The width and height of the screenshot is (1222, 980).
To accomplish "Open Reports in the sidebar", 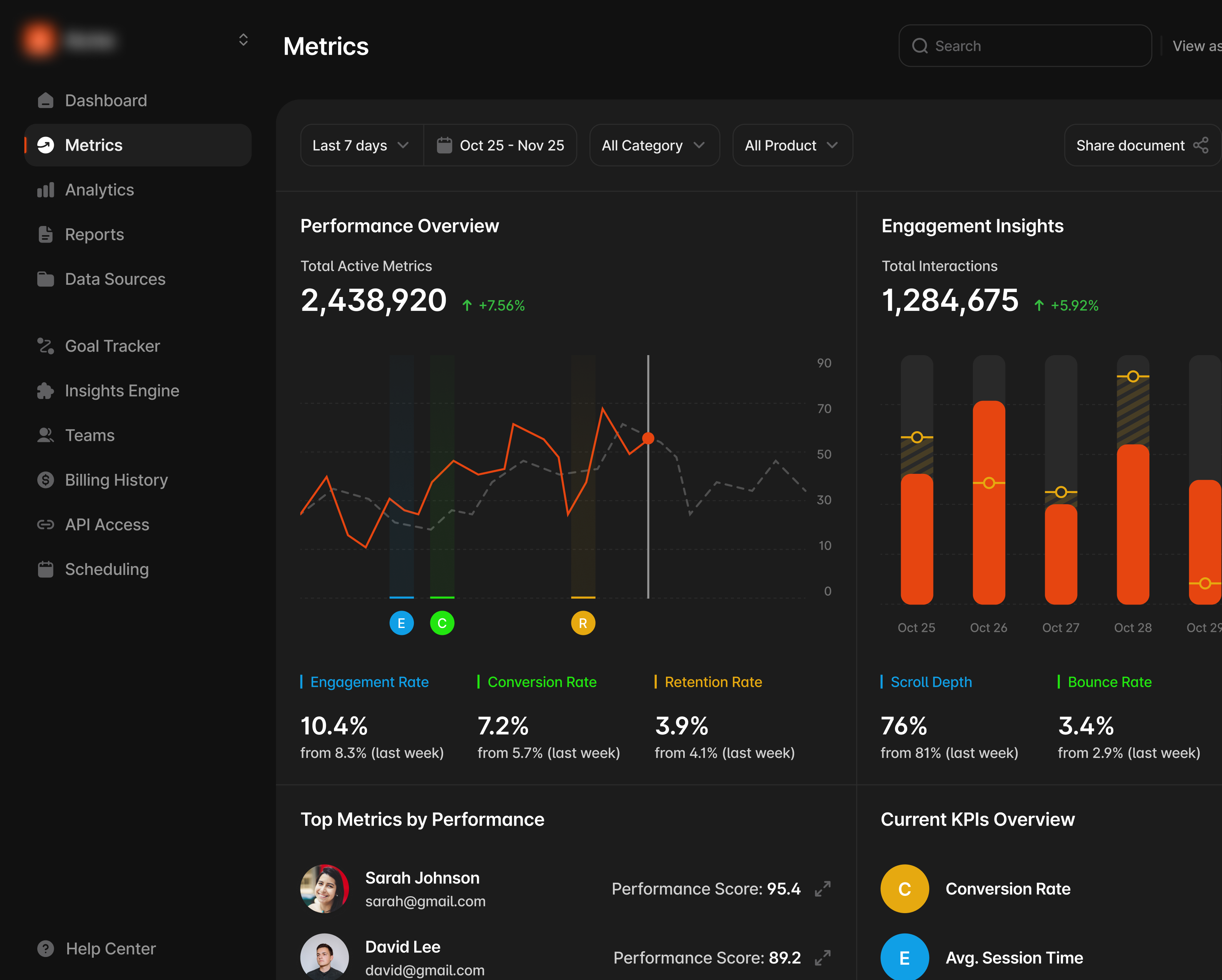I will pyautogui.click(x=94, y=235).
